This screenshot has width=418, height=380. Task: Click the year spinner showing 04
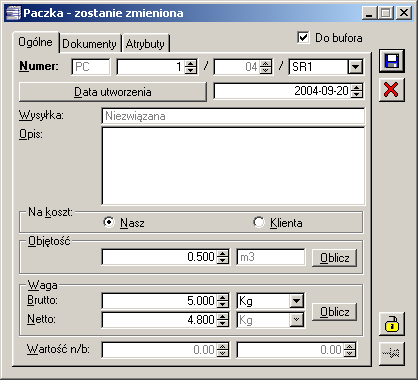pyautogui.click(x=266, y=67)
